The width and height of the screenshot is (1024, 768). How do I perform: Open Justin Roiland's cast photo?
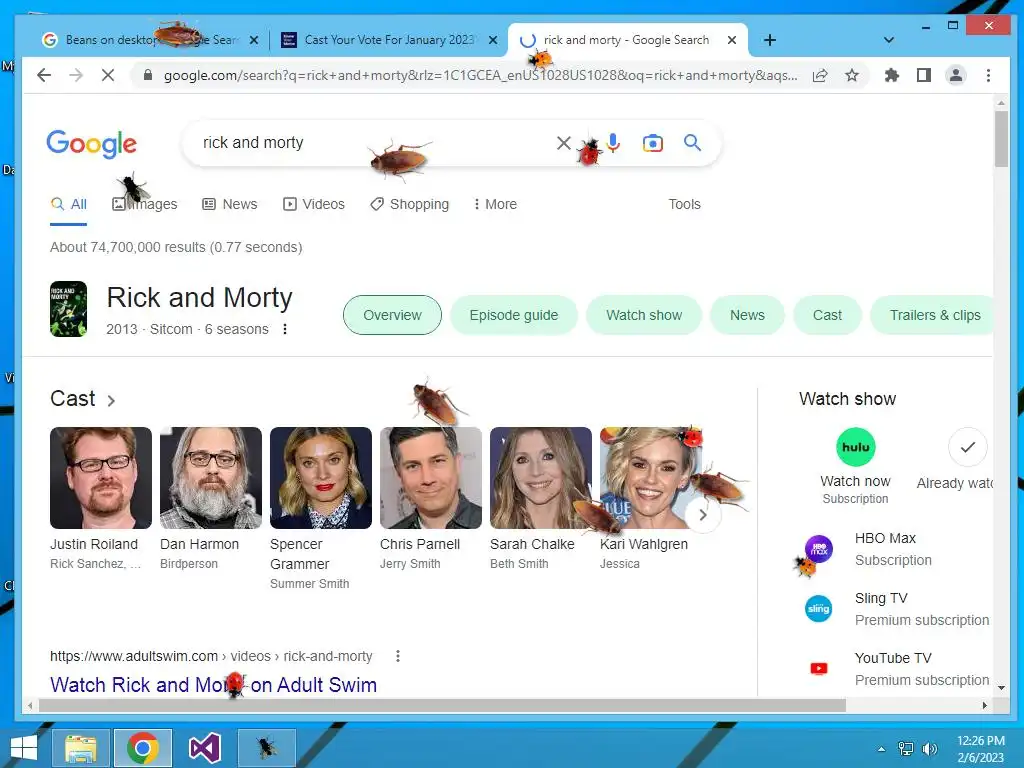[101, 478]
